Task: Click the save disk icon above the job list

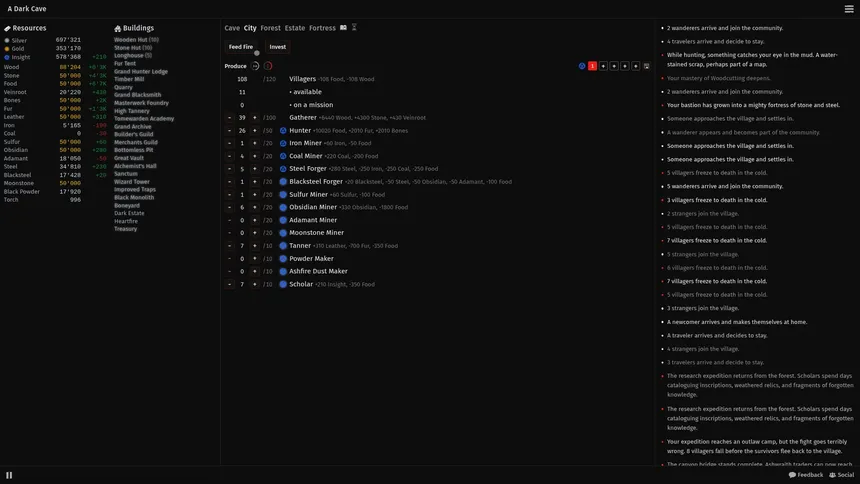Action: 647,66
